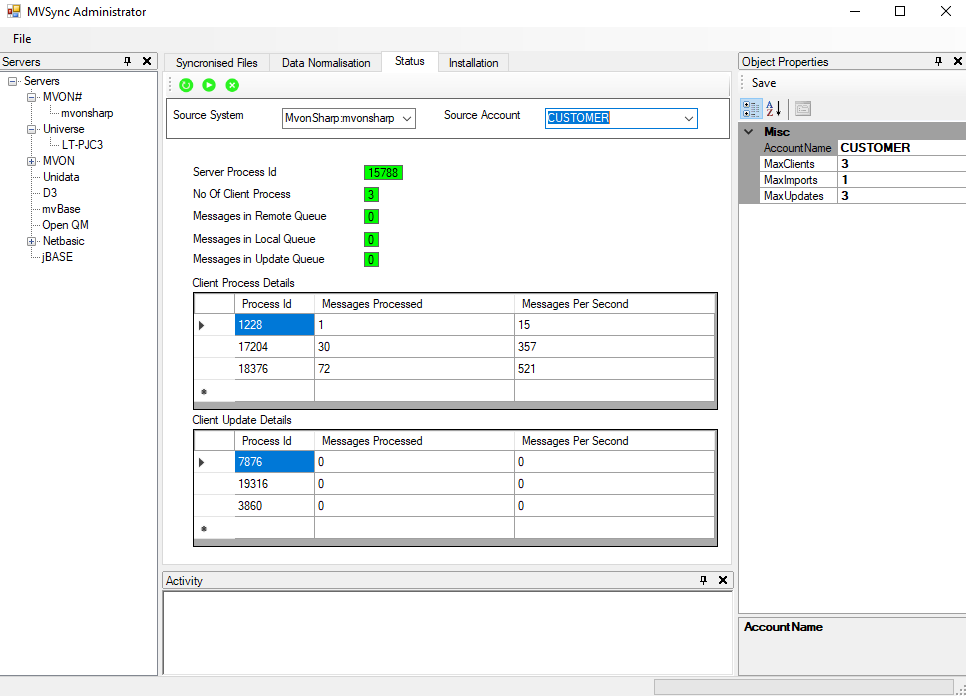Collapse the Misc property category
Screen dimensions: 966x696
coord(749,132)
